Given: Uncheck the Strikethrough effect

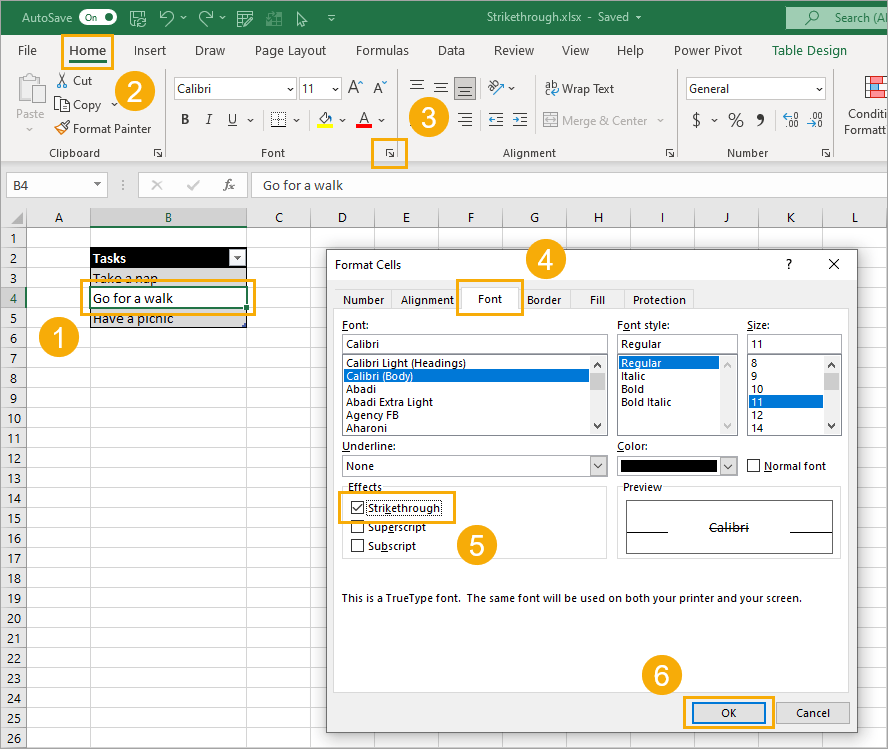Looking at the screenshot, I should coord(357,508).
